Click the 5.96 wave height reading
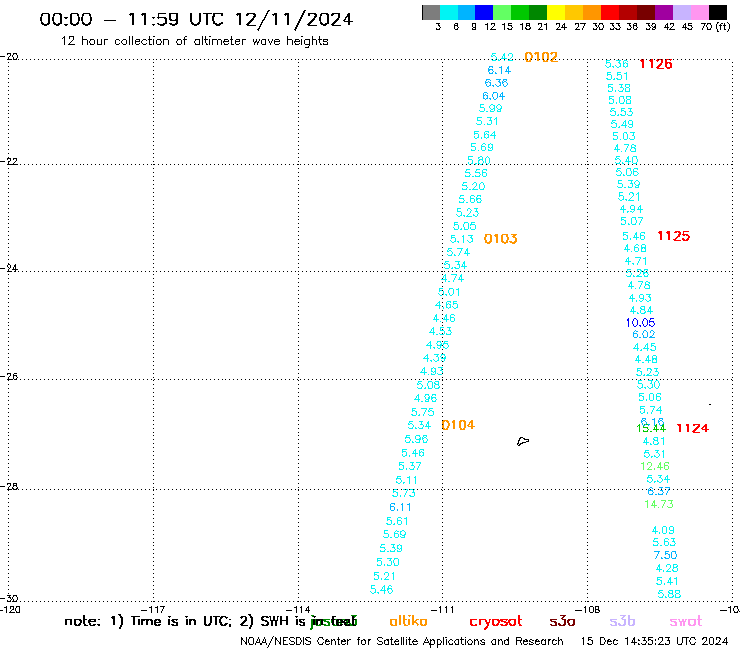 (x=416, y=439)
